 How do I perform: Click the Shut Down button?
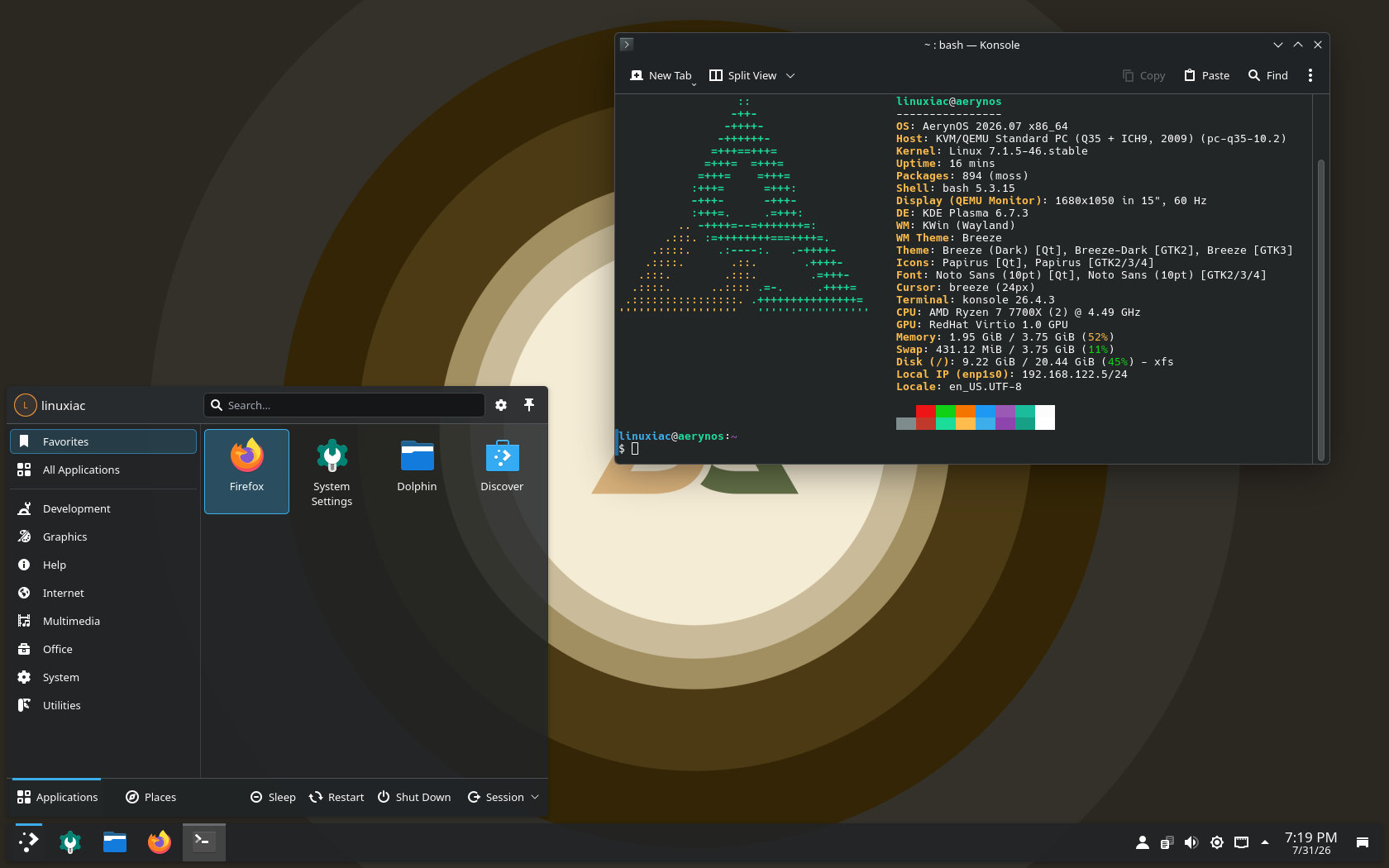pyautogui.click(x=414, y=797)
